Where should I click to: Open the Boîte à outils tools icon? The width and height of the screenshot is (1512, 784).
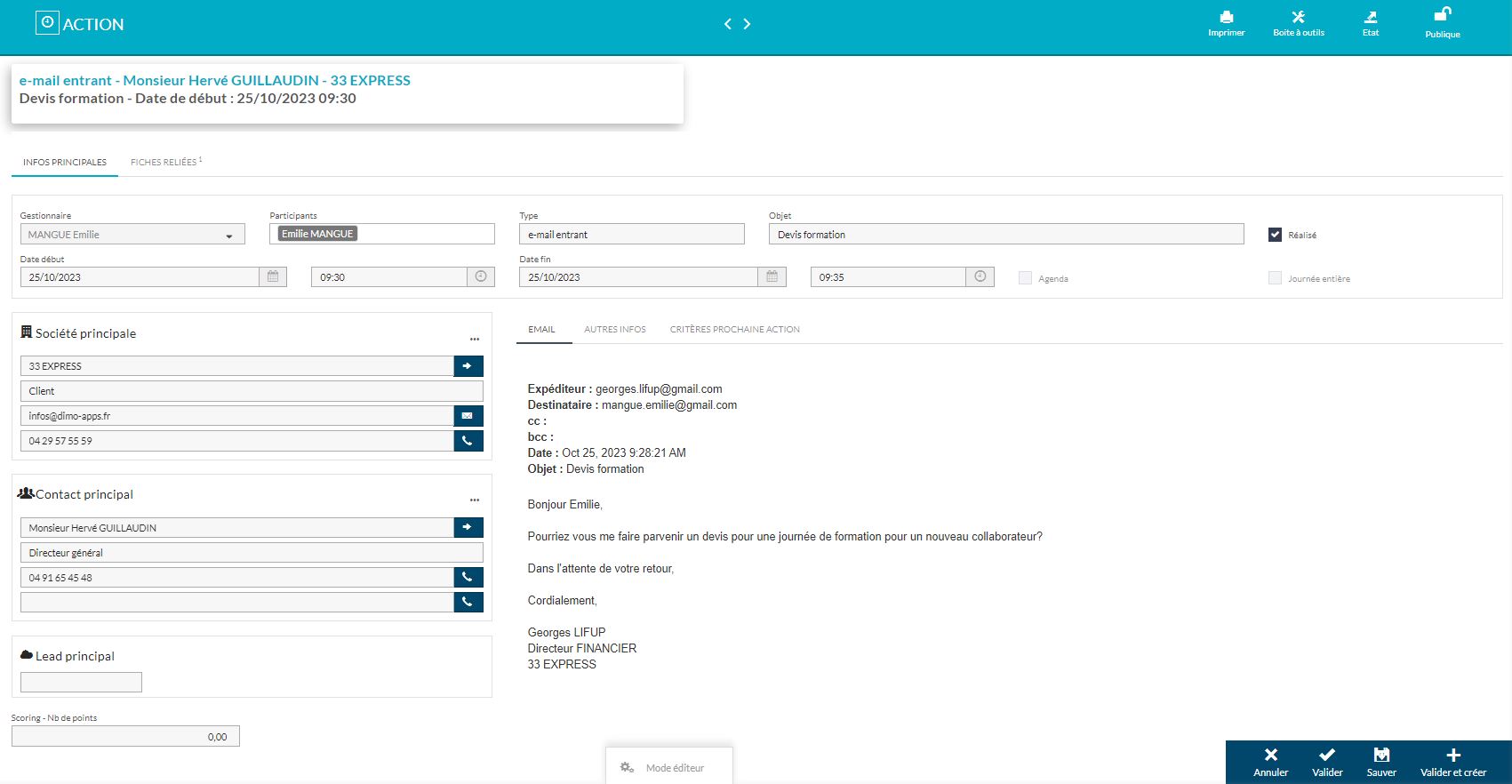point(1298,18)
